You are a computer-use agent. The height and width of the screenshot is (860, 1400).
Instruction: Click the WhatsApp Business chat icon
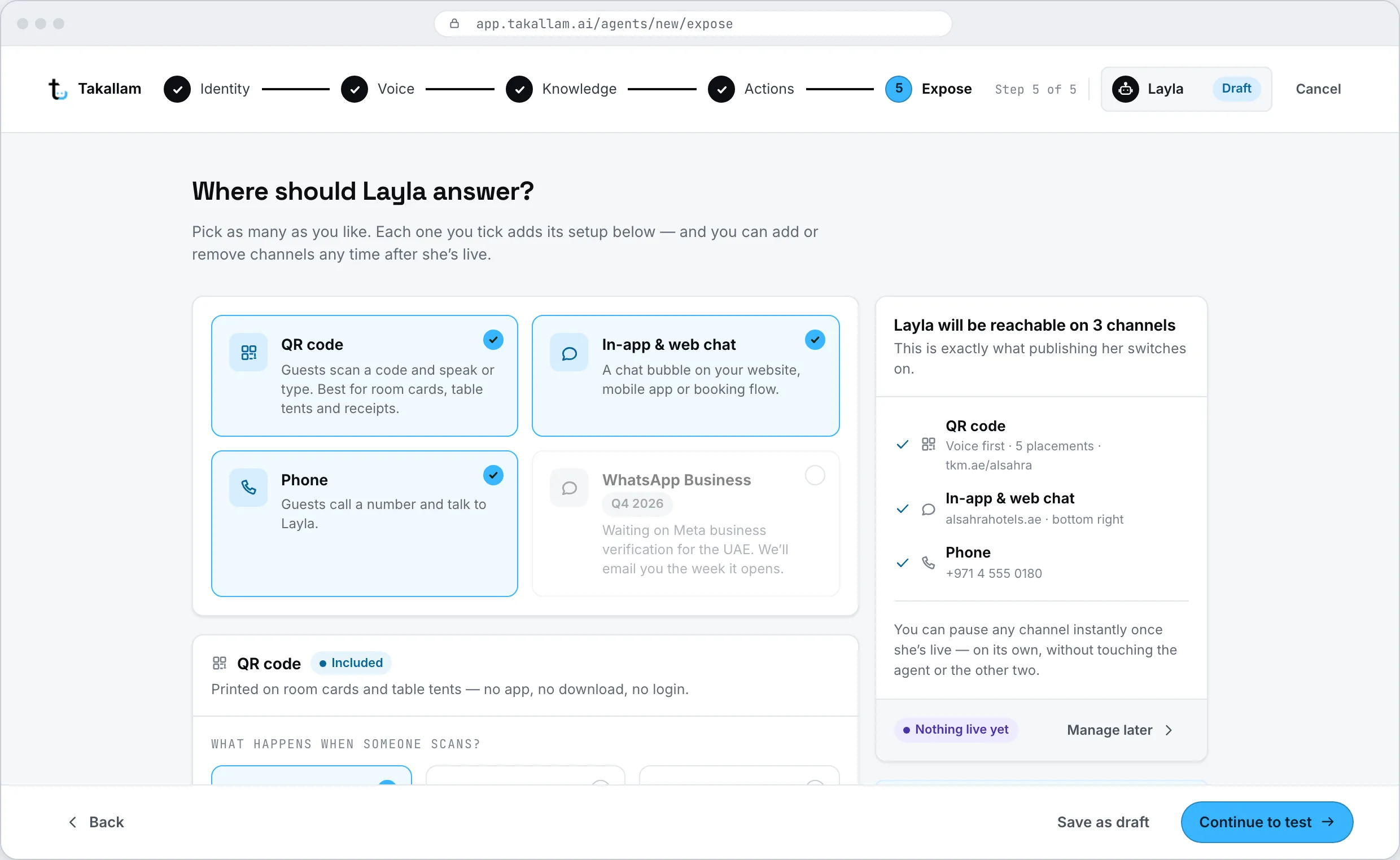(569, 488)
